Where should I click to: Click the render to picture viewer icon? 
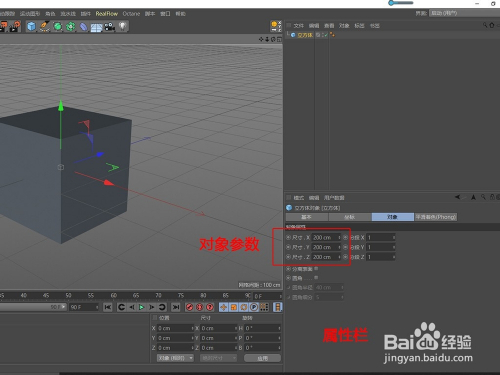(x=4, y=27)
